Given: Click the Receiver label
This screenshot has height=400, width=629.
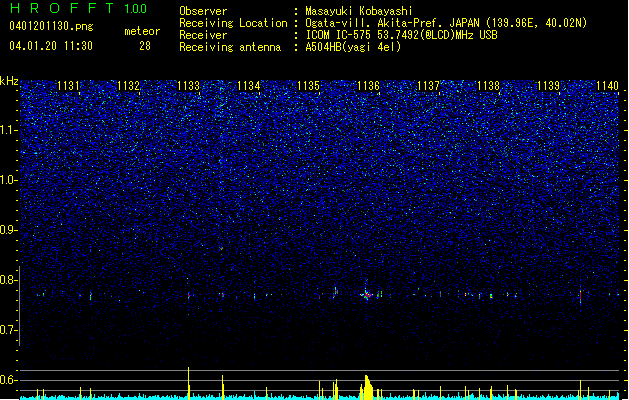Looking at the screenshot, I should tap(203, 35).
